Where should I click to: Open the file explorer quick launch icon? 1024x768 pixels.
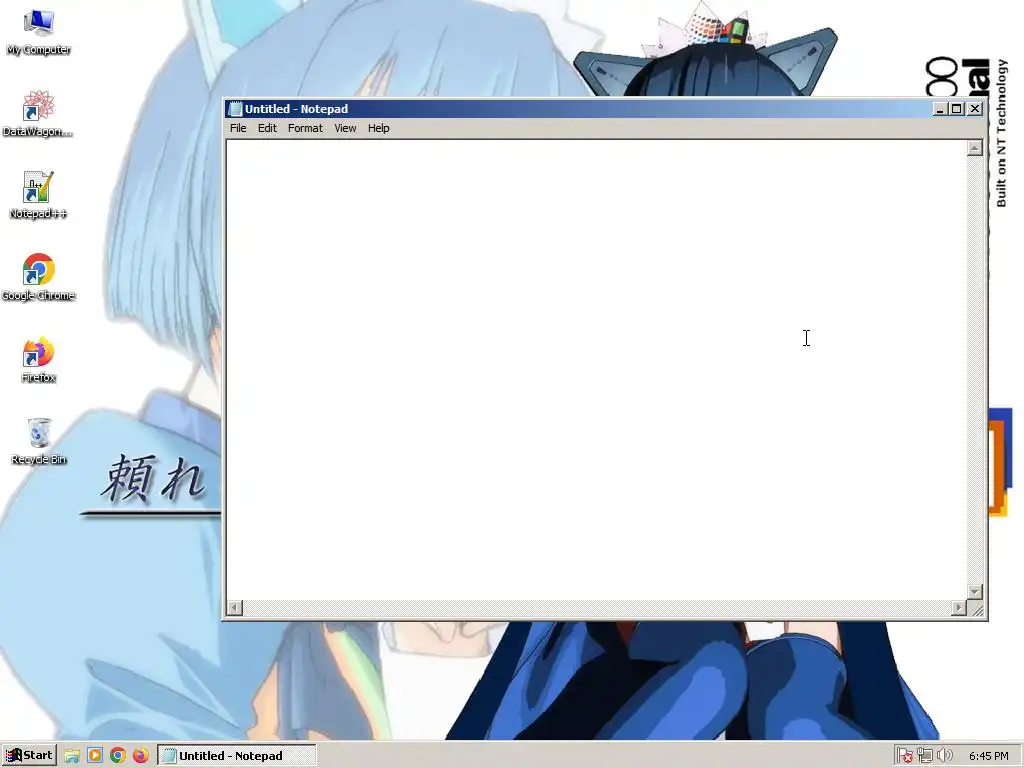click(x=72, y=756)
